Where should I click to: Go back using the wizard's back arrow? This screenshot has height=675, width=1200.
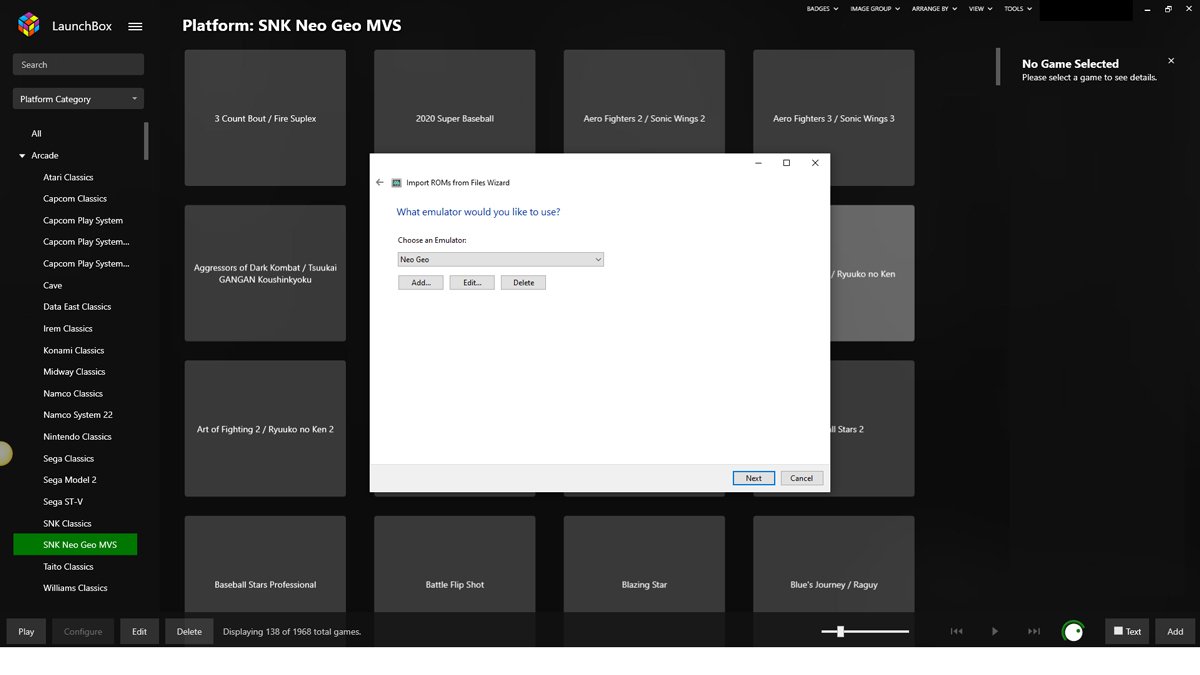point(380,183)
